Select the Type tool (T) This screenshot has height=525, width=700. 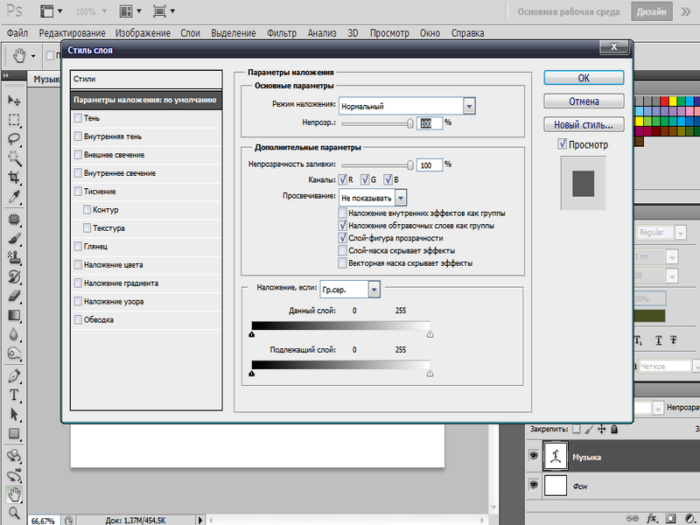point(14,395)
